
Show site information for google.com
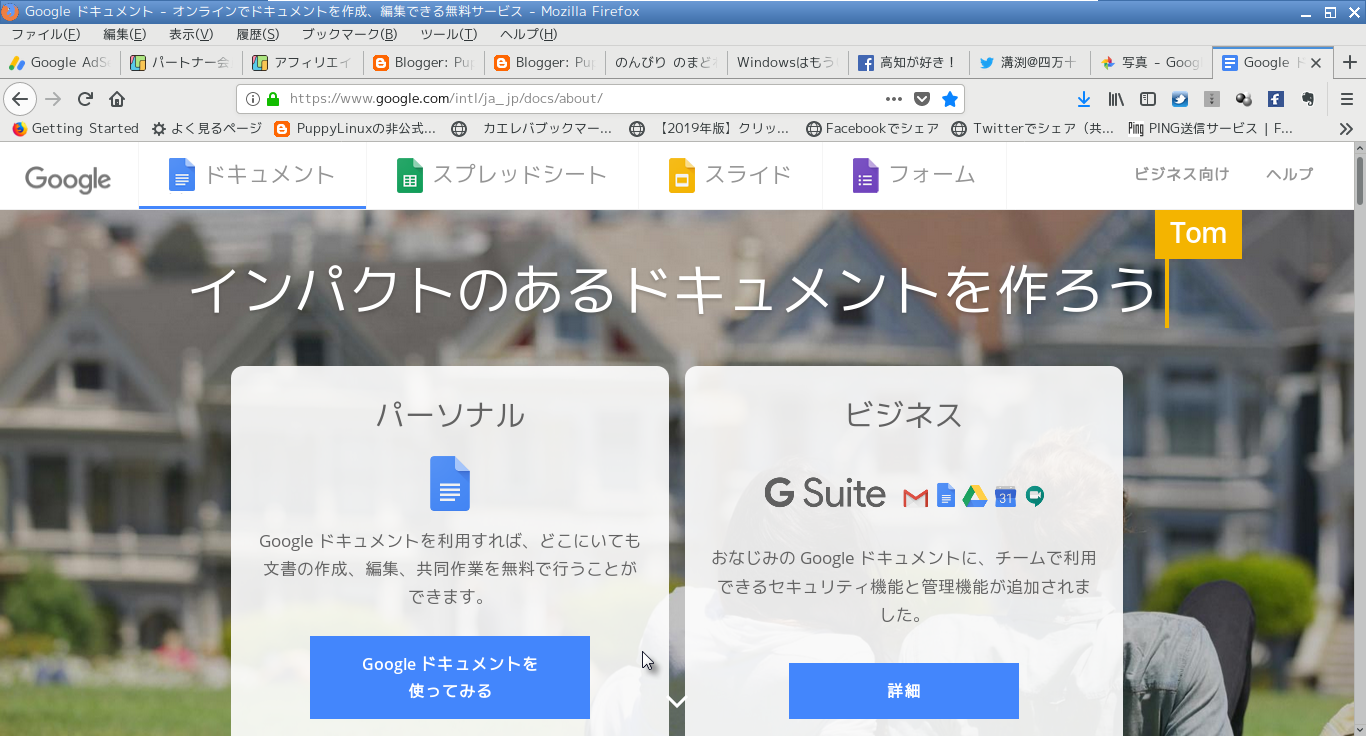(x=252, y=99)
